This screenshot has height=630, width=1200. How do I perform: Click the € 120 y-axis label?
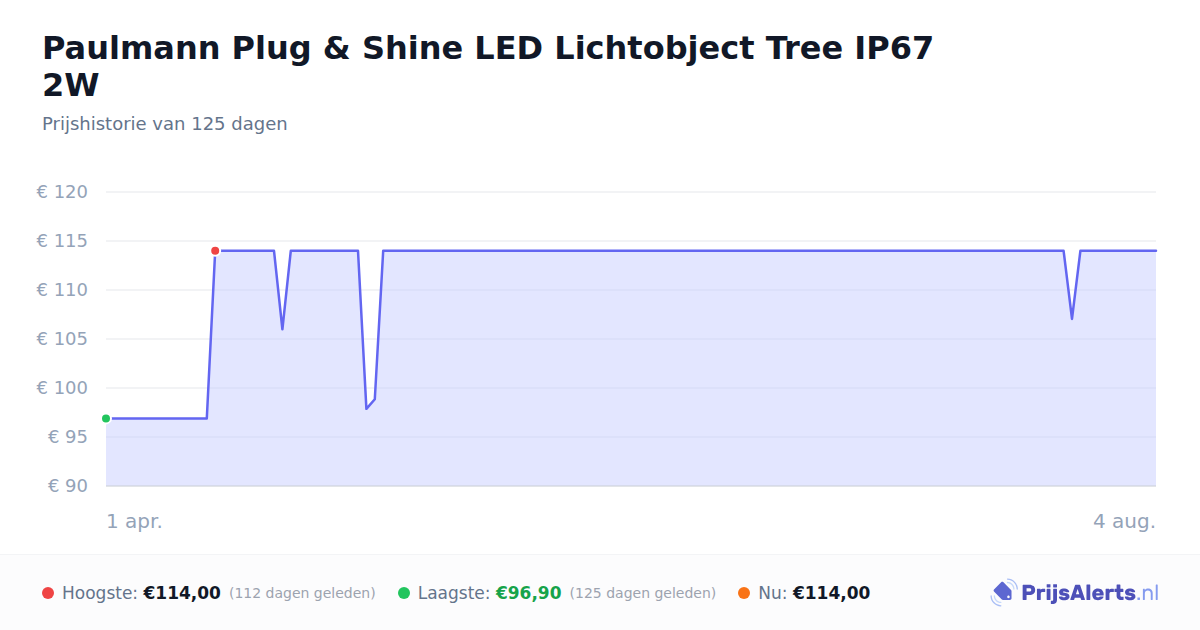coord(62,192)
